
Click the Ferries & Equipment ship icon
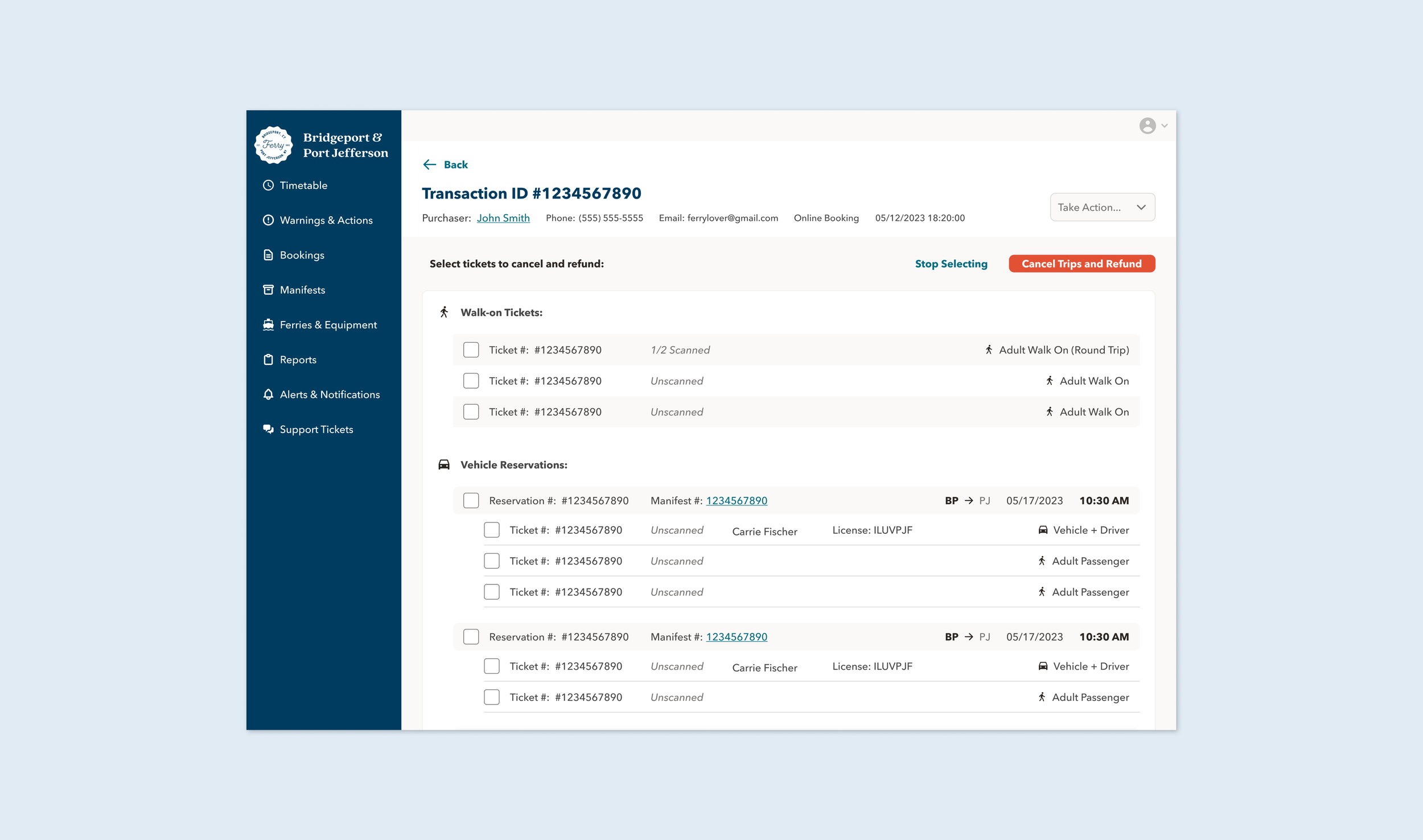268,325
